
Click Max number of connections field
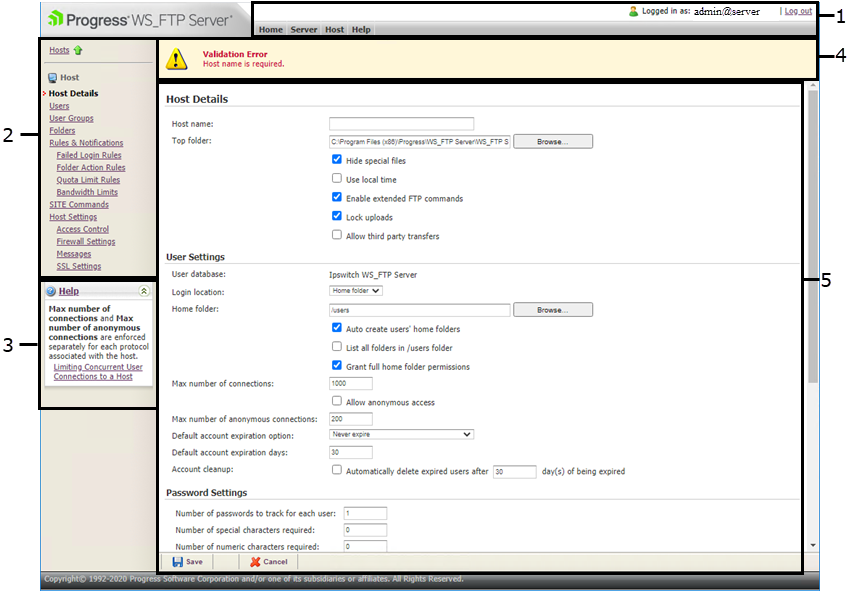[351, 383]
